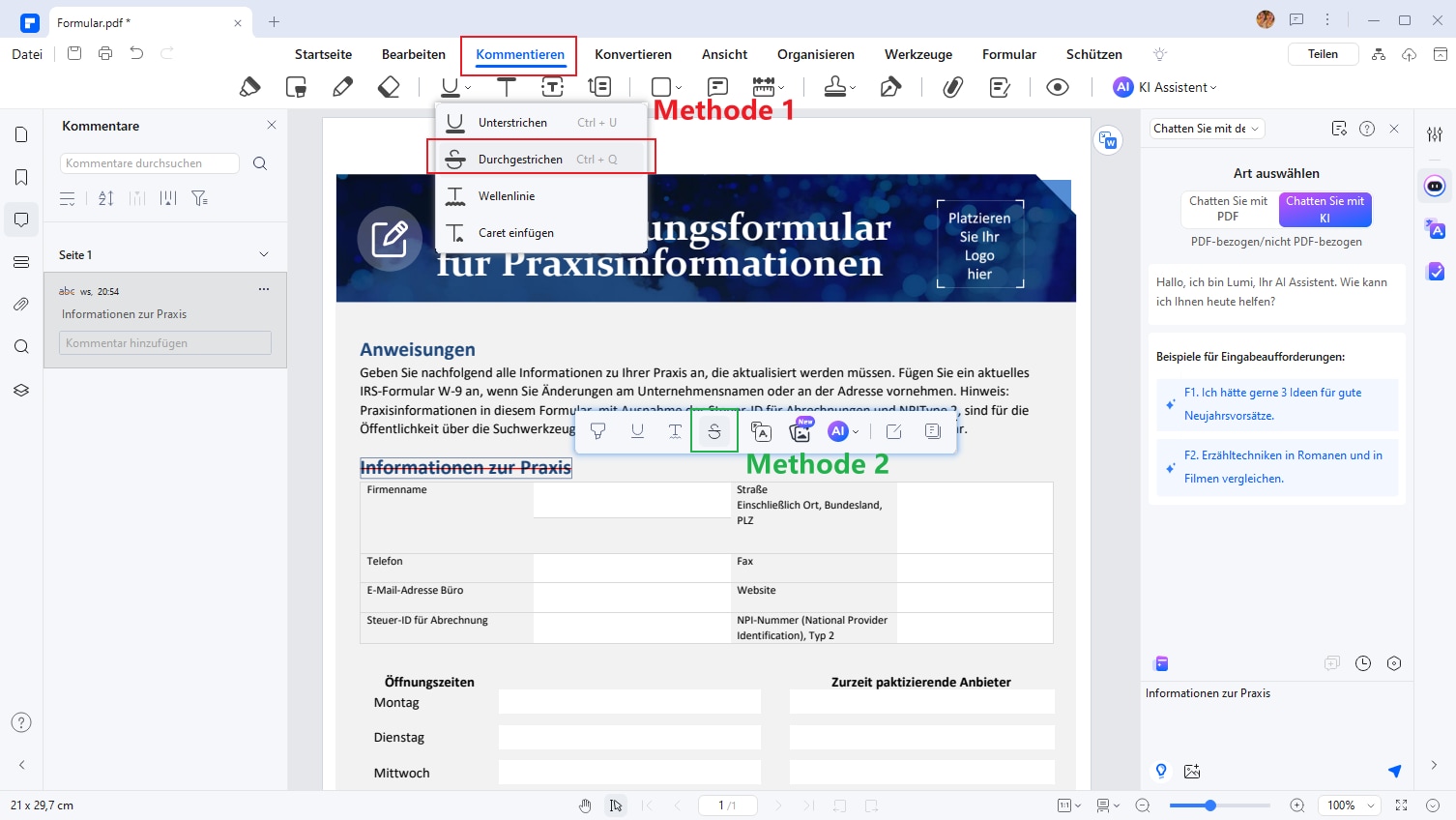This screenshot has height=820, width=1456.
Task: Choose Caret einfügen from the dropdown menu
Action: tap(541, 233)
